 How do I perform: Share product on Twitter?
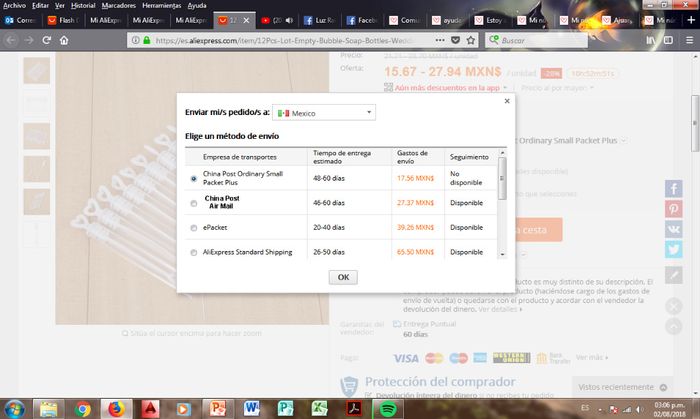pos(674,249)
